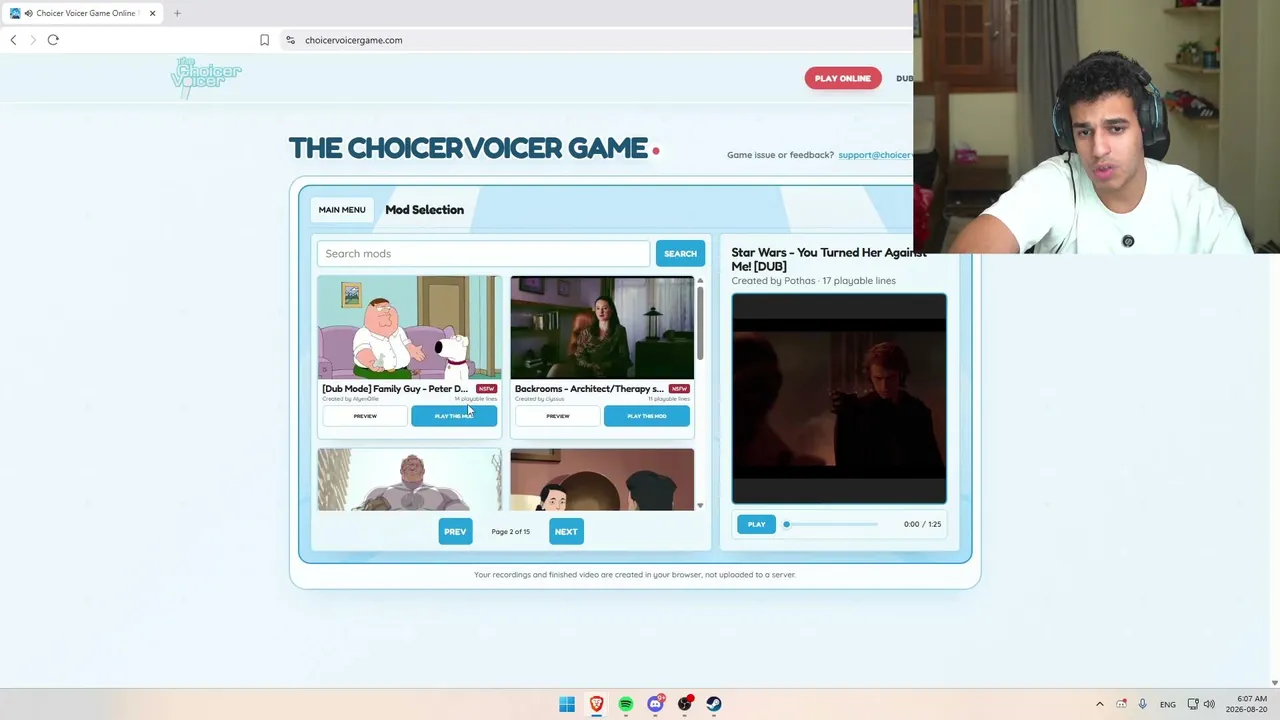Click the Search mods input field
The height and width of the screenshot is (720, 1280).
[483, 254]
